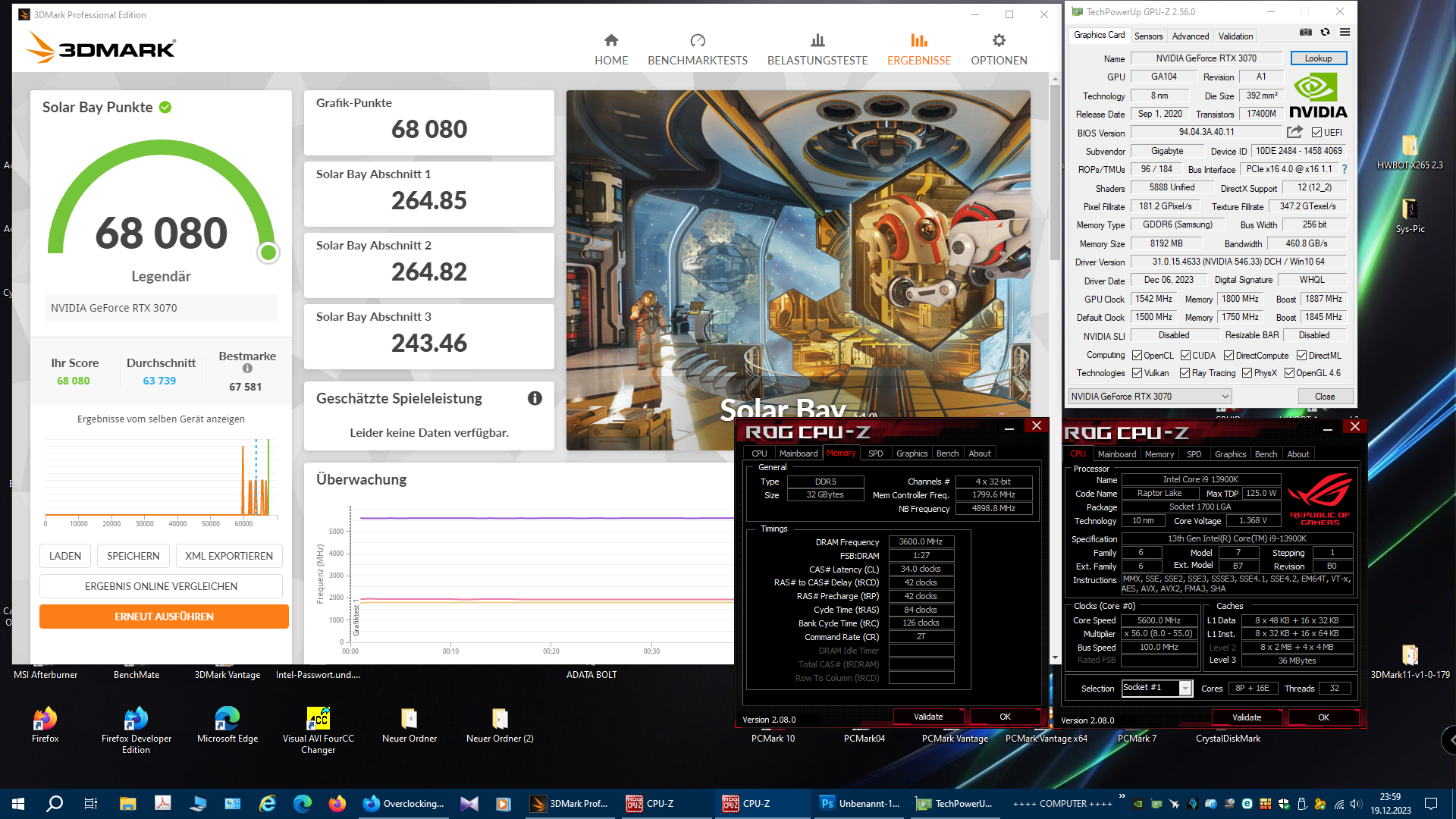Open the Sys-Pic desktop icon
This screenshot has width=1456, height=819.
coord(1410,215)
